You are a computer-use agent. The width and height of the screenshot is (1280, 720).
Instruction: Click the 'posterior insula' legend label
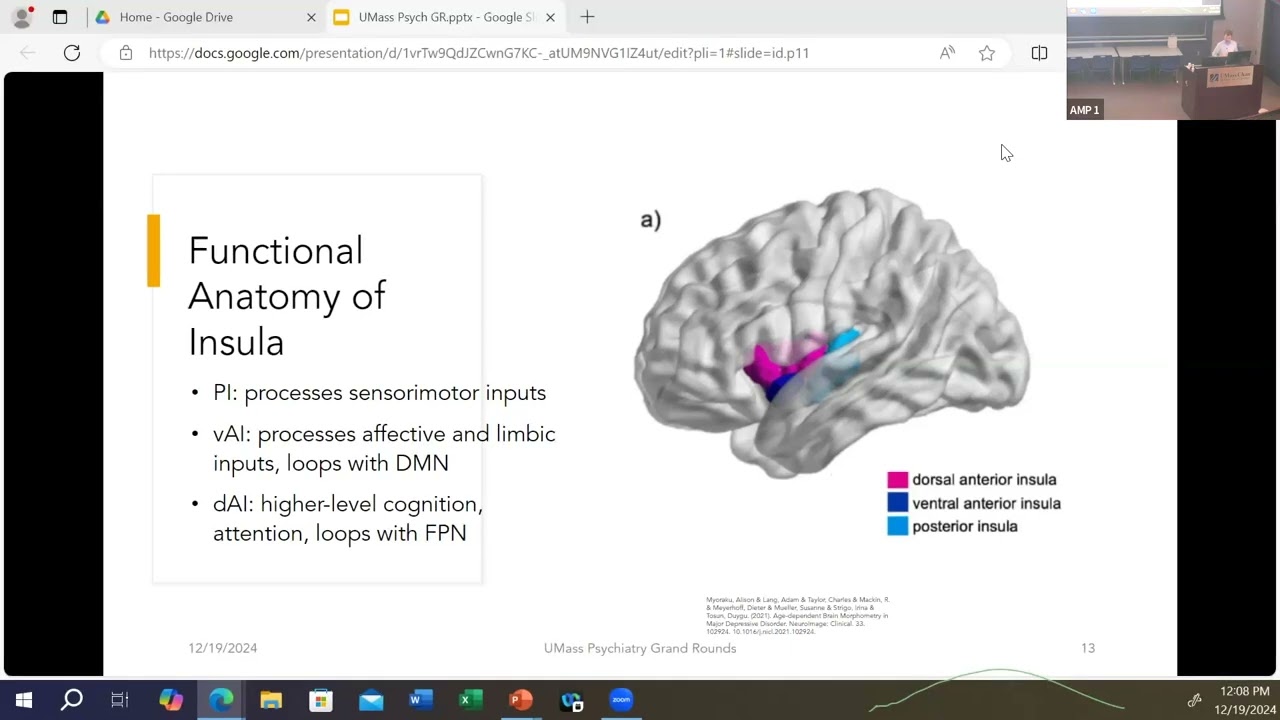click(964, 526)
